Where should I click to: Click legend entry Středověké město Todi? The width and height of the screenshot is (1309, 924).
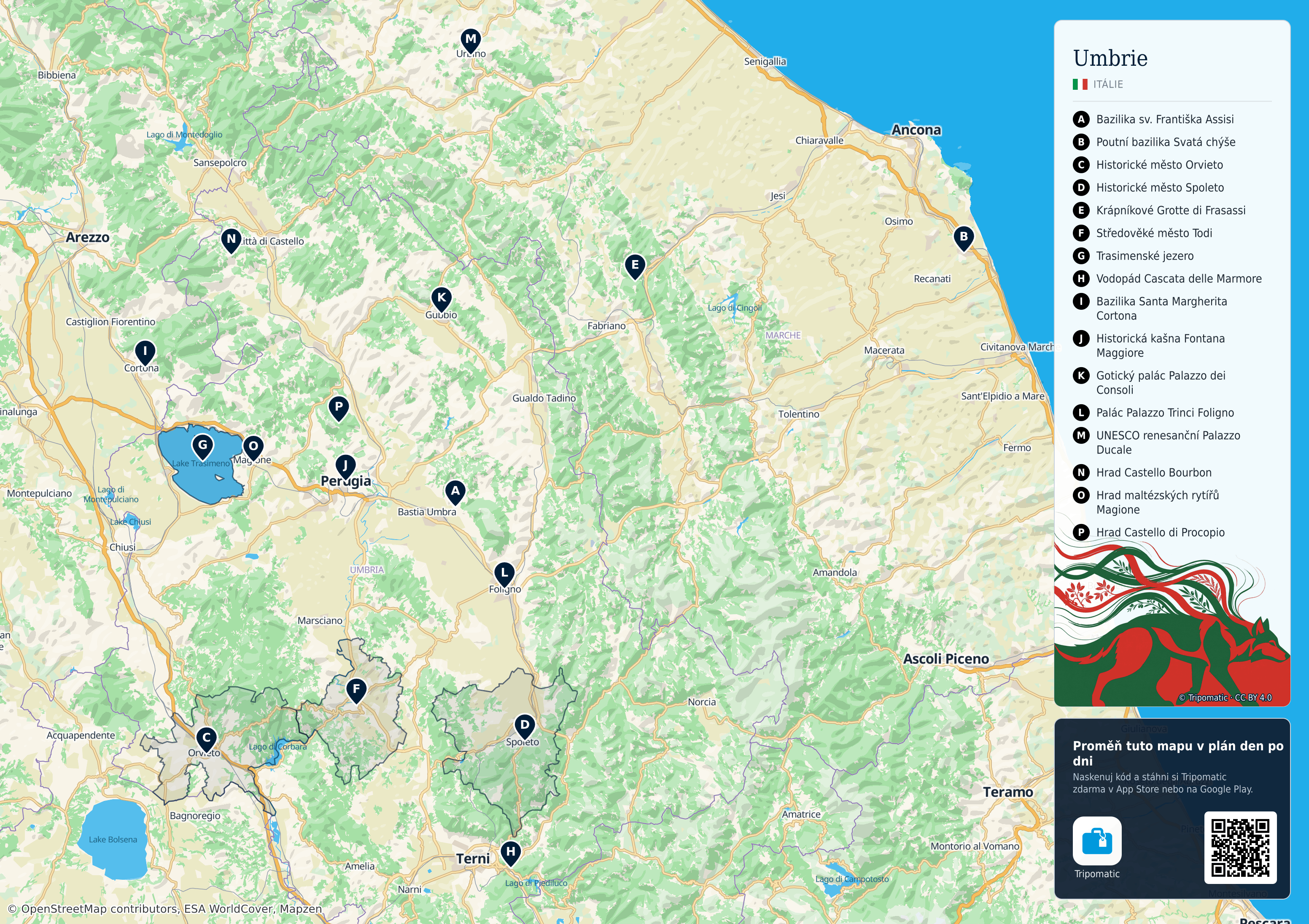pos(1142,233)
